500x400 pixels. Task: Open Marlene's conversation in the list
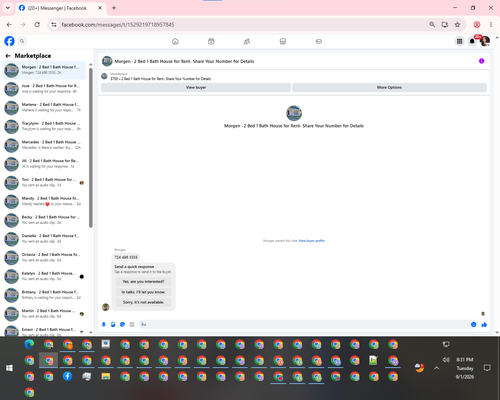[x=44, y=107]
